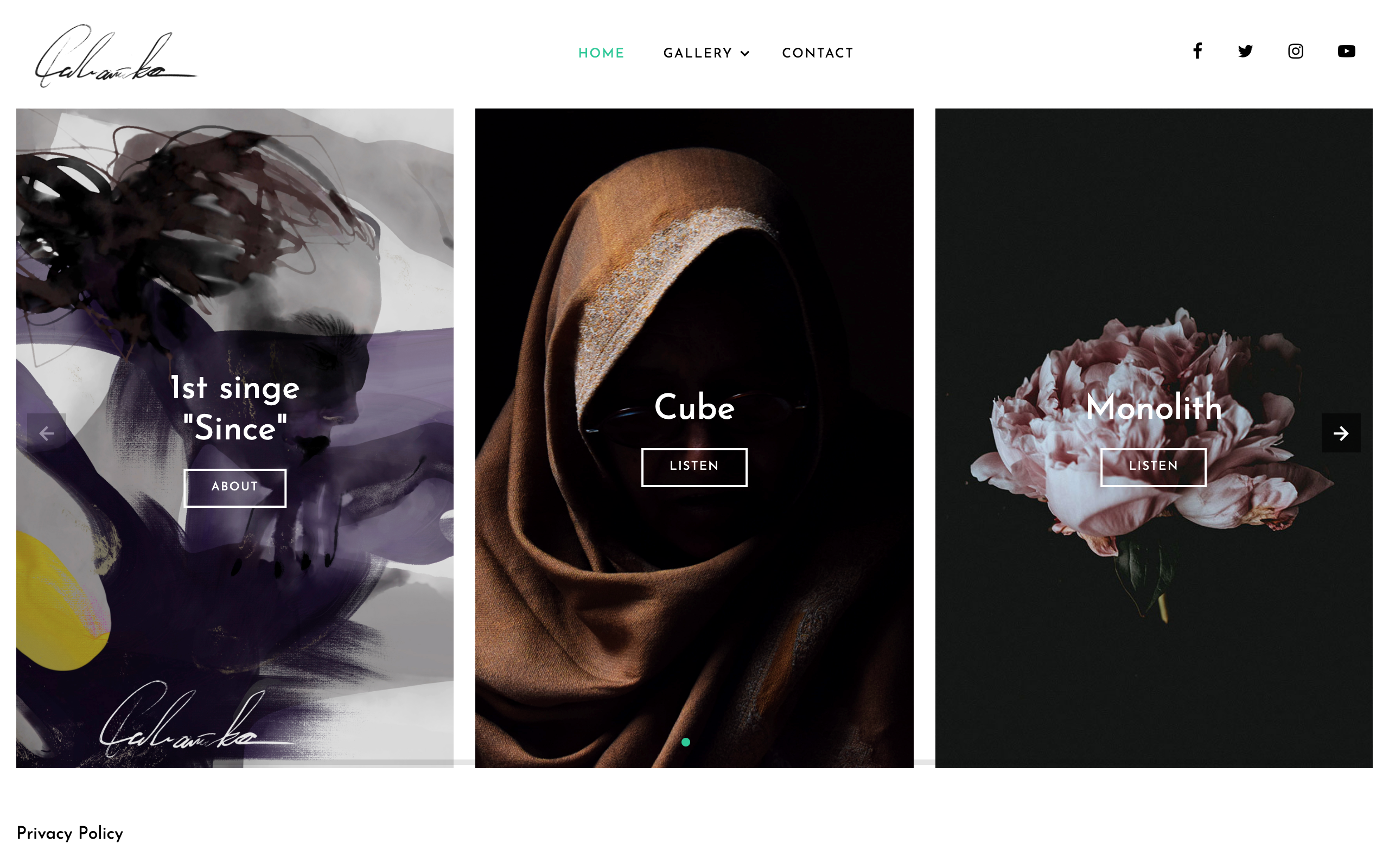1389x868 pixels.
Task: Click the previous slide left arrow
Action: [47, 433]
